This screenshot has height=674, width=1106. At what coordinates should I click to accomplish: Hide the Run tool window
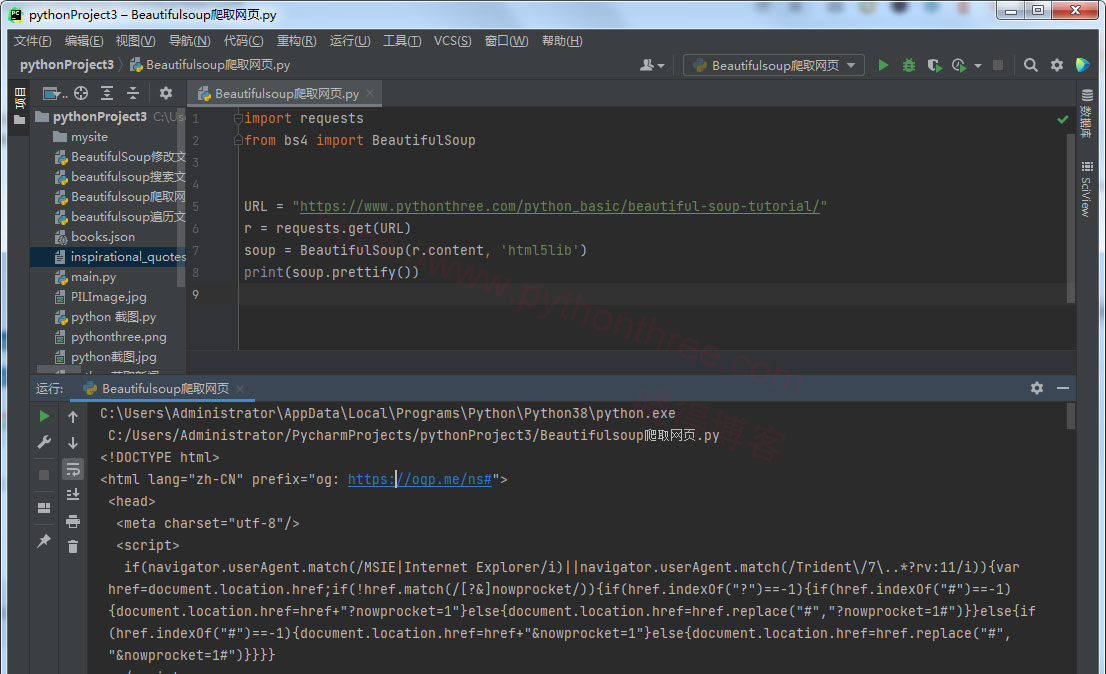1063,388
